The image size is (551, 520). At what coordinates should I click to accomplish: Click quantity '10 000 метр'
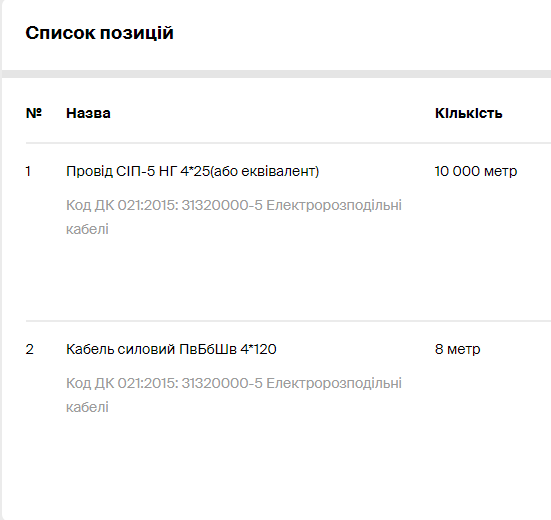(476, 171)
